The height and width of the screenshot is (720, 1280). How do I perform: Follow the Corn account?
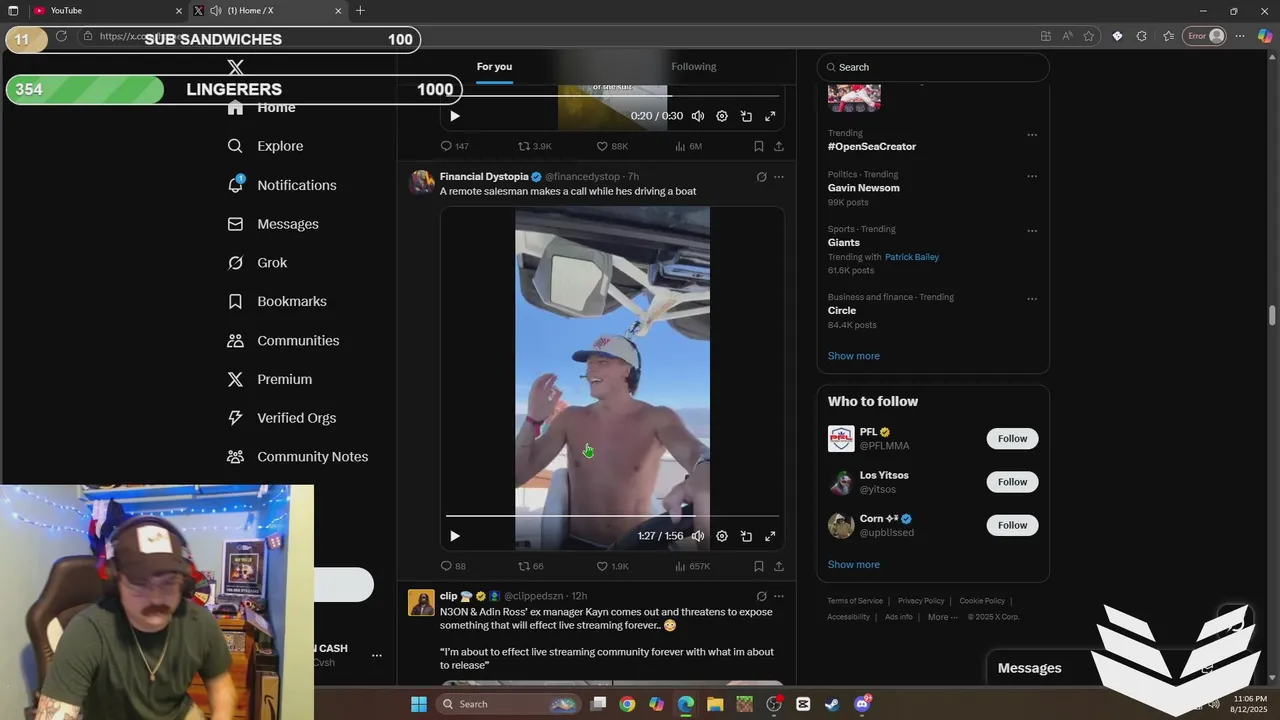[1012, 525]
